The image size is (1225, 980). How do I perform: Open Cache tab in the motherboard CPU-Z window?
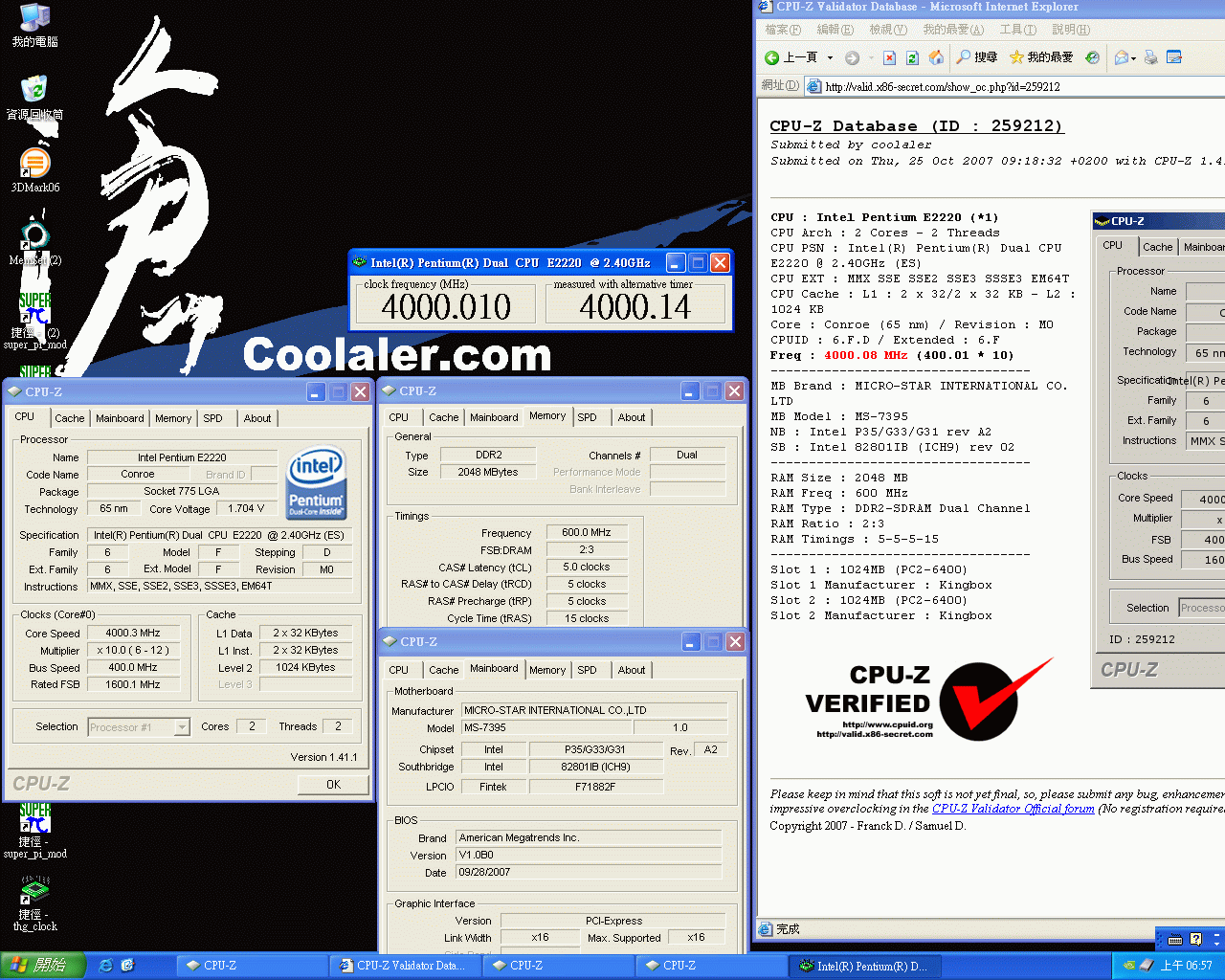point(443,670)
